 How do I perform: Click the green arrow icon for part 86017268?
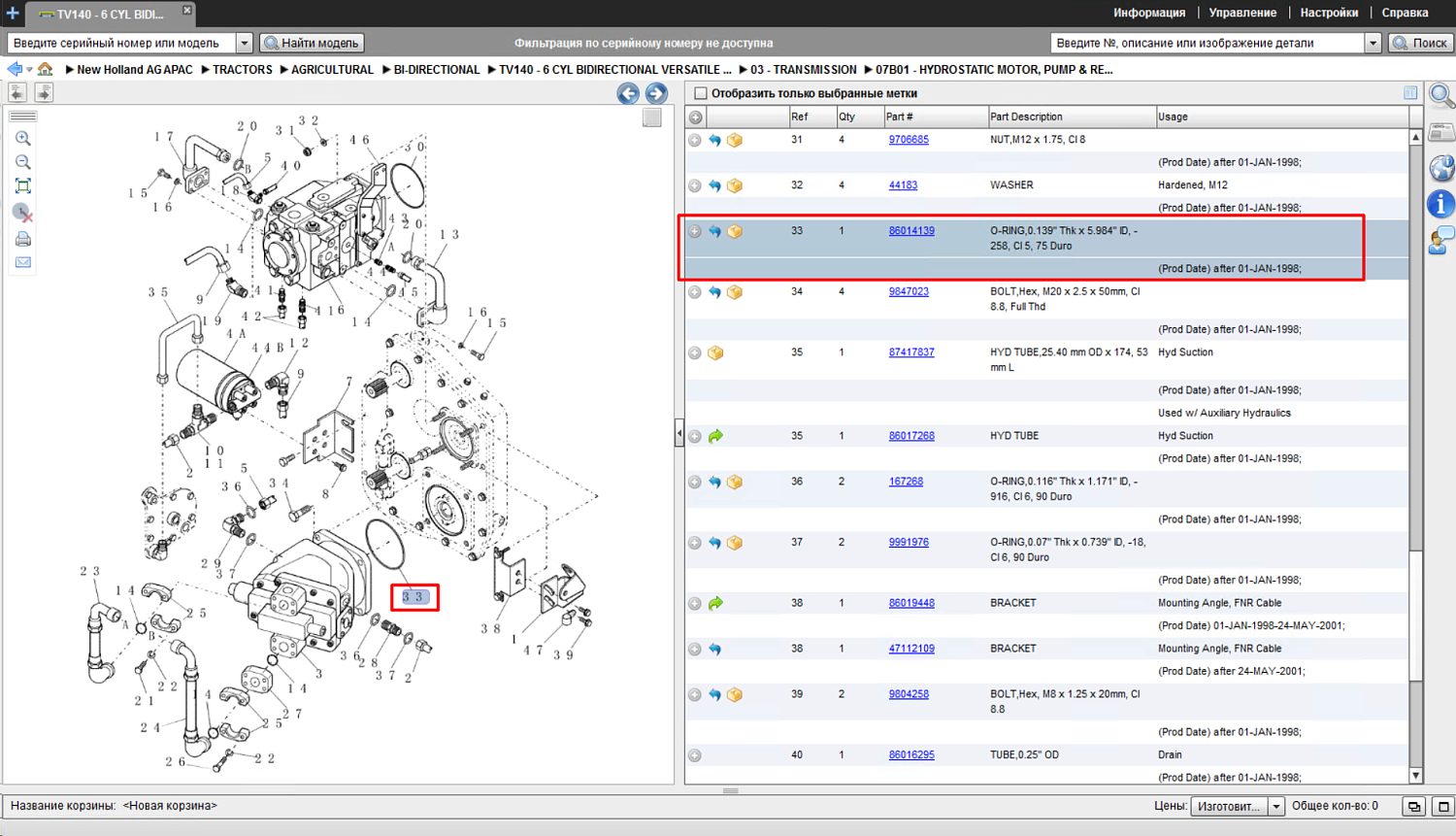[x=715, y=437]
